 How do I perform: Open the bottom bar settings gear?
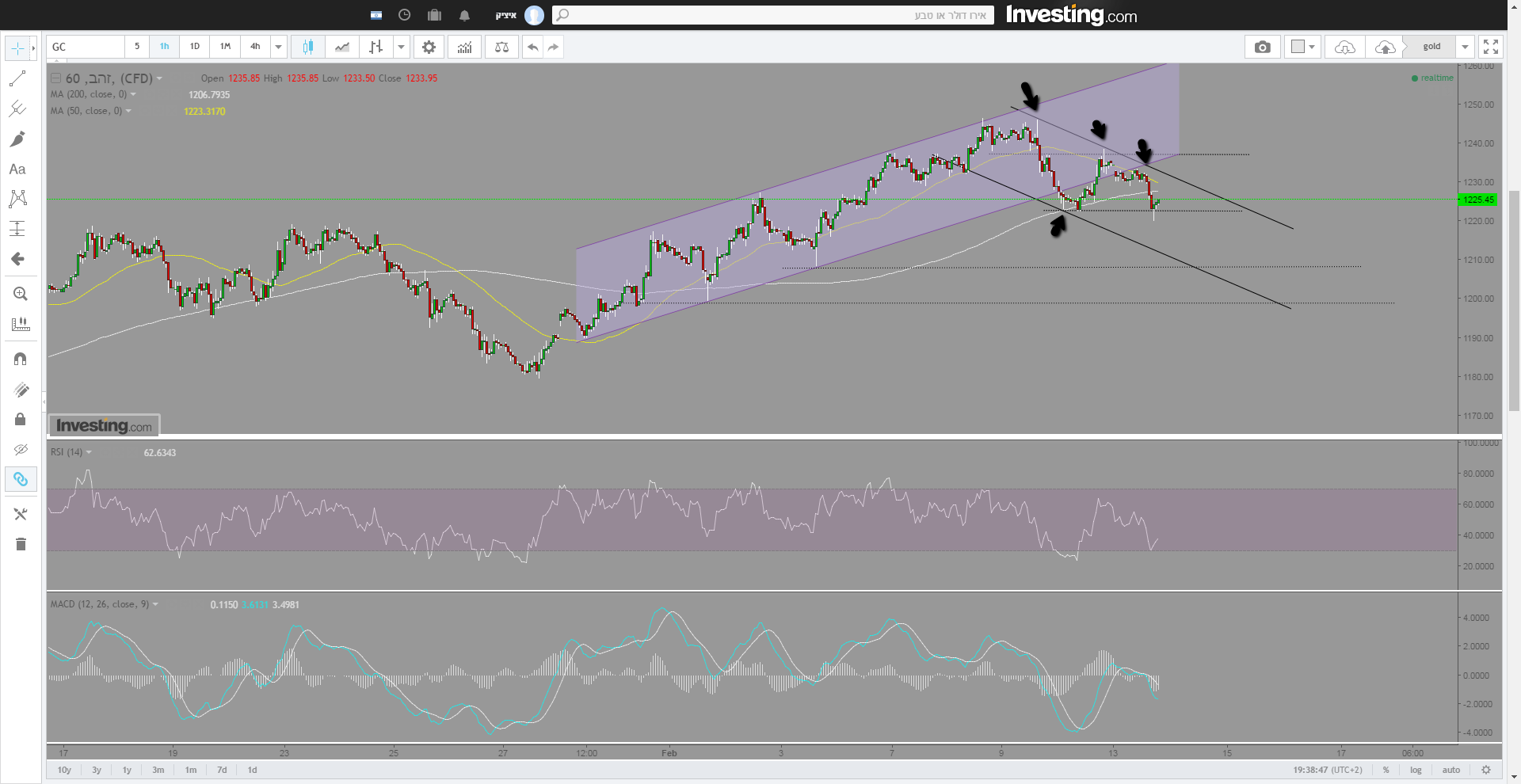[x=1486, y=770]
